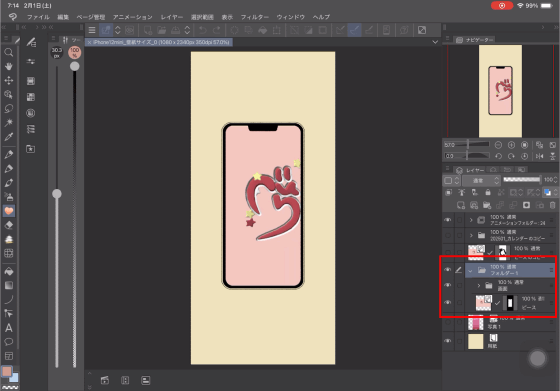Select the Text tool A icon
Screen dimensions: 560x391
point(9,327)
